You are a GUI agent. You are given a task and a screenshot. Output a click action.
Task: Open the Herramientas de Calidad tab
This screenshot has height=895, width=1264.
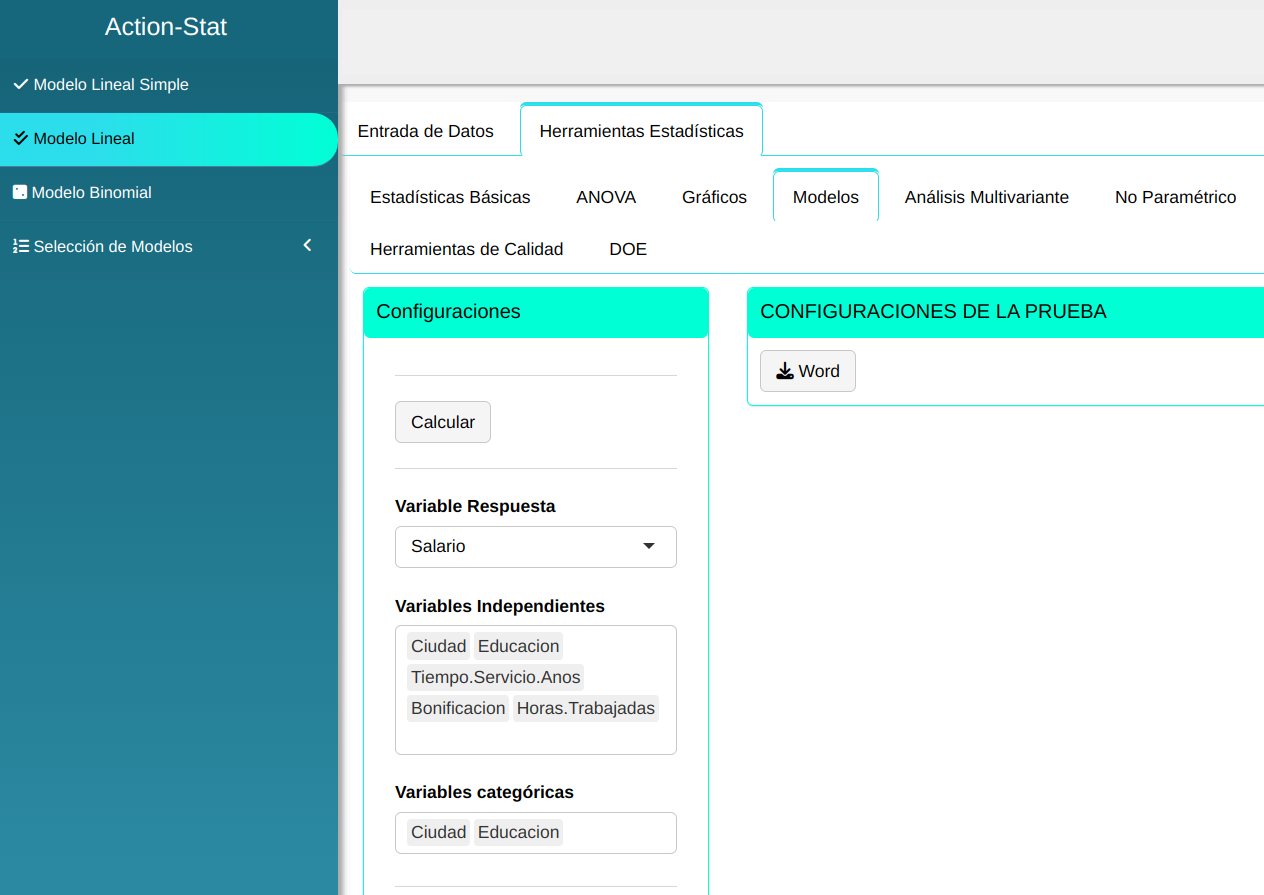pos(466,249)
